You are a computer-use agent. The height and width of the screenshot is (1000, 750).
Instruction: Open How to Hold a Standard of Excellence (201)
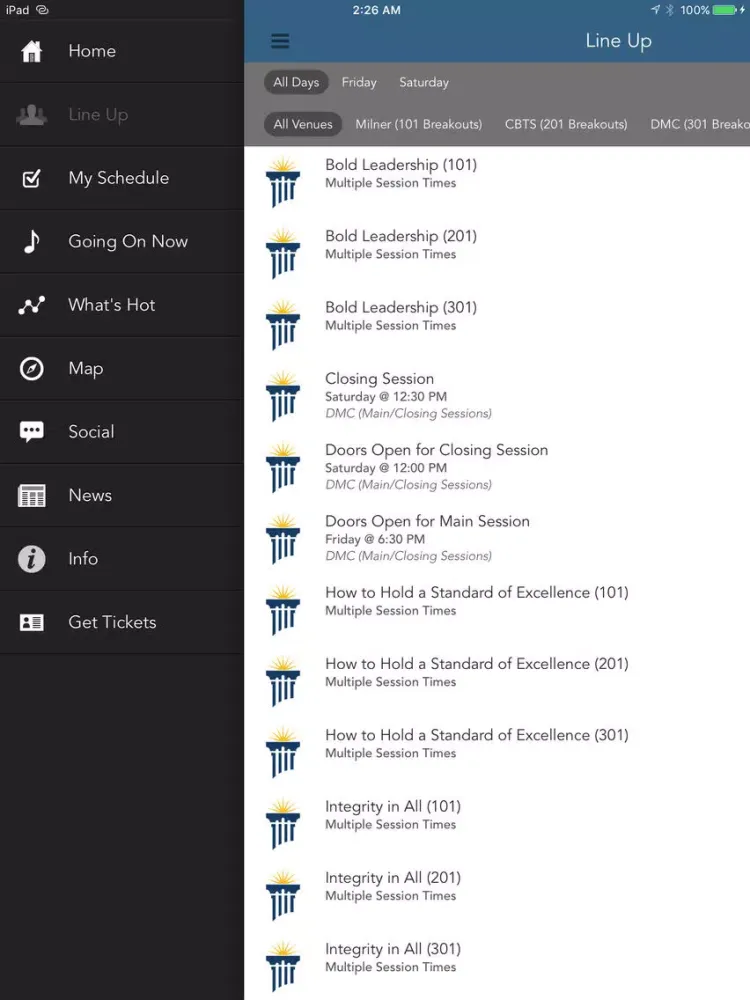coord(497,682)
